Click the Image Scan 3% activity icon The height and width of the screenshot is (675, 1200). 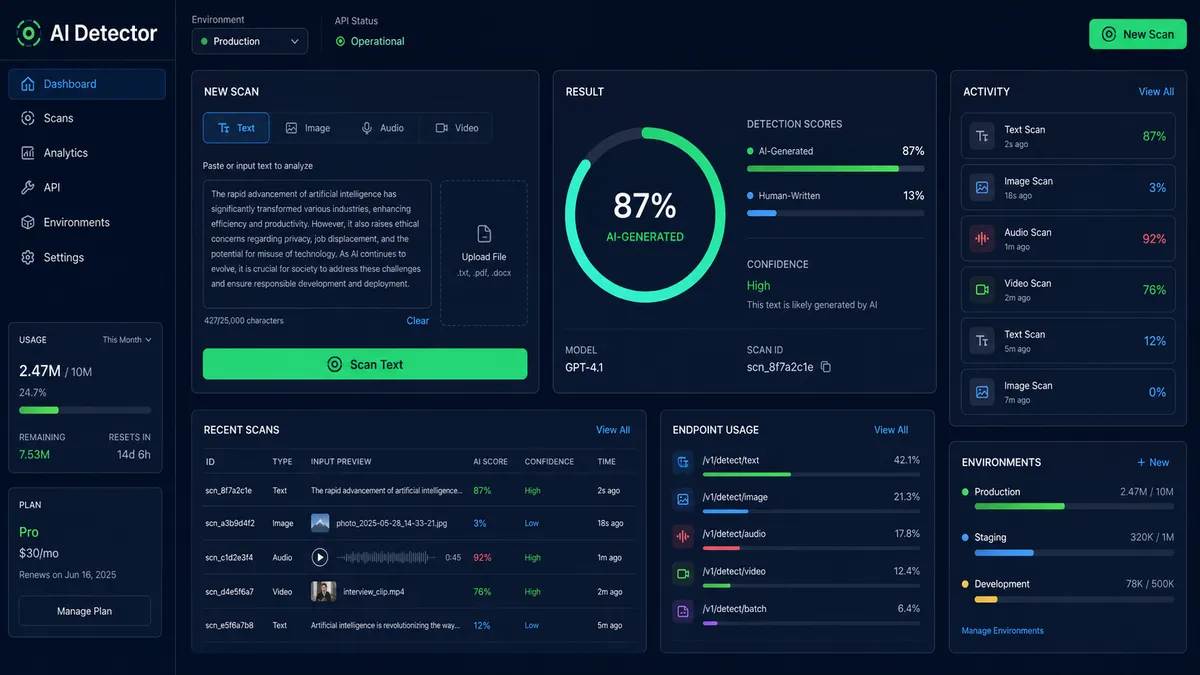coord(983,187)
